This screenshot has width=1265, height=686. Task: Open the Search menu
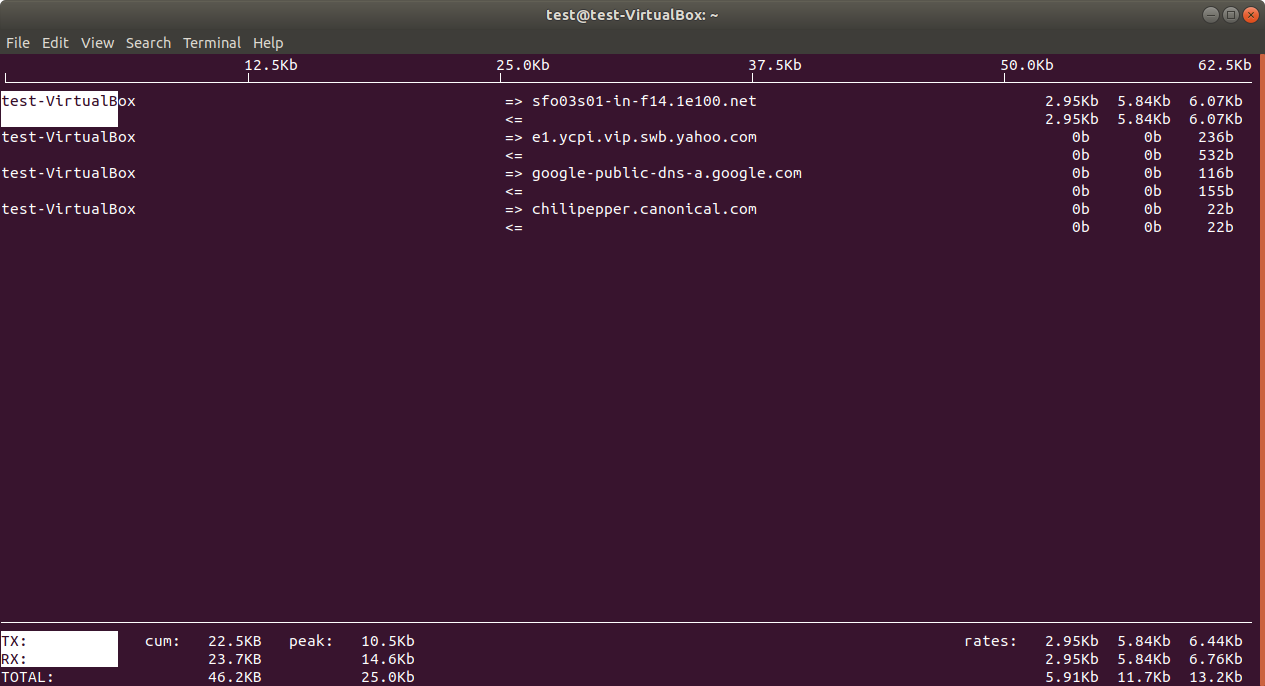148,43
